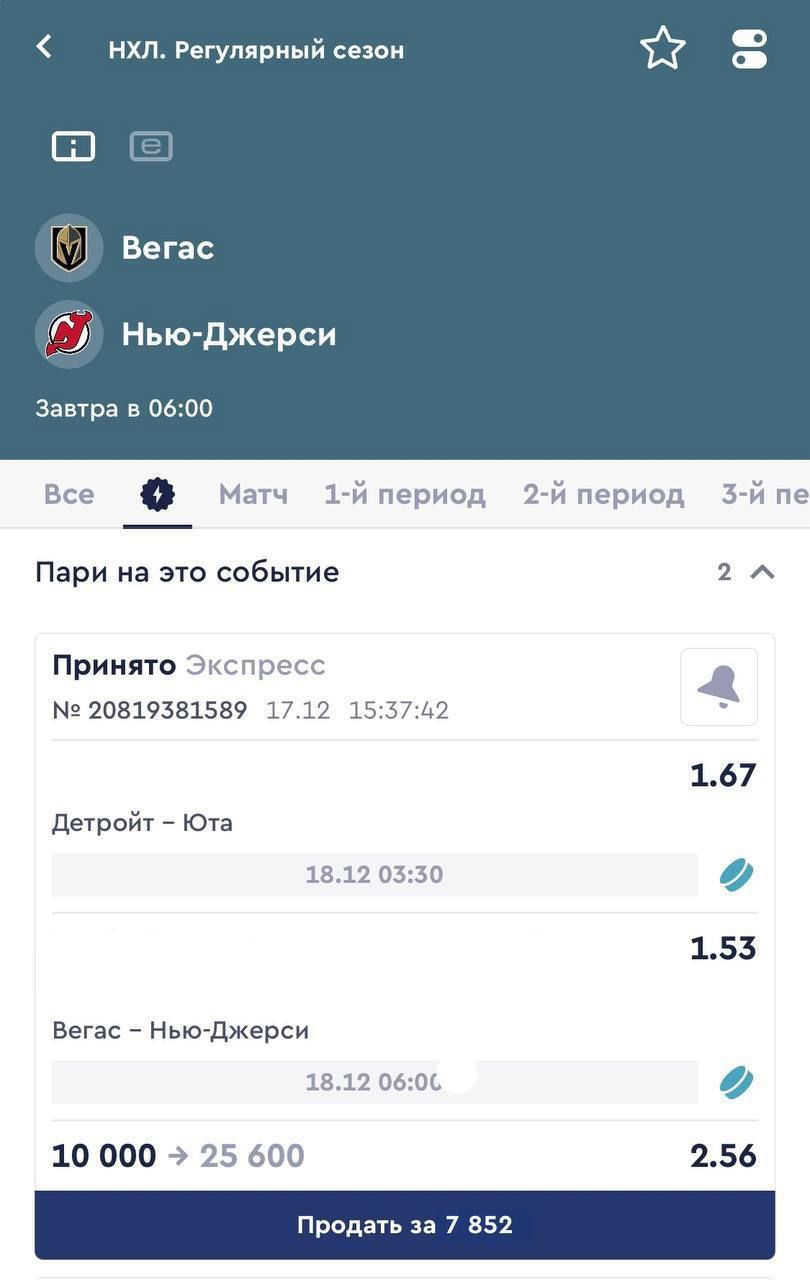Toggle the view switch in header
Image resolution: width=810 pixels, height=1280 pixels.
point(749,48)
